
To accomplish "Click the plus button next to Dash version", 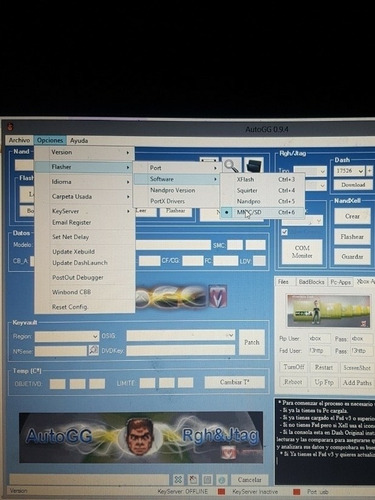I will [x=369, y=171].
